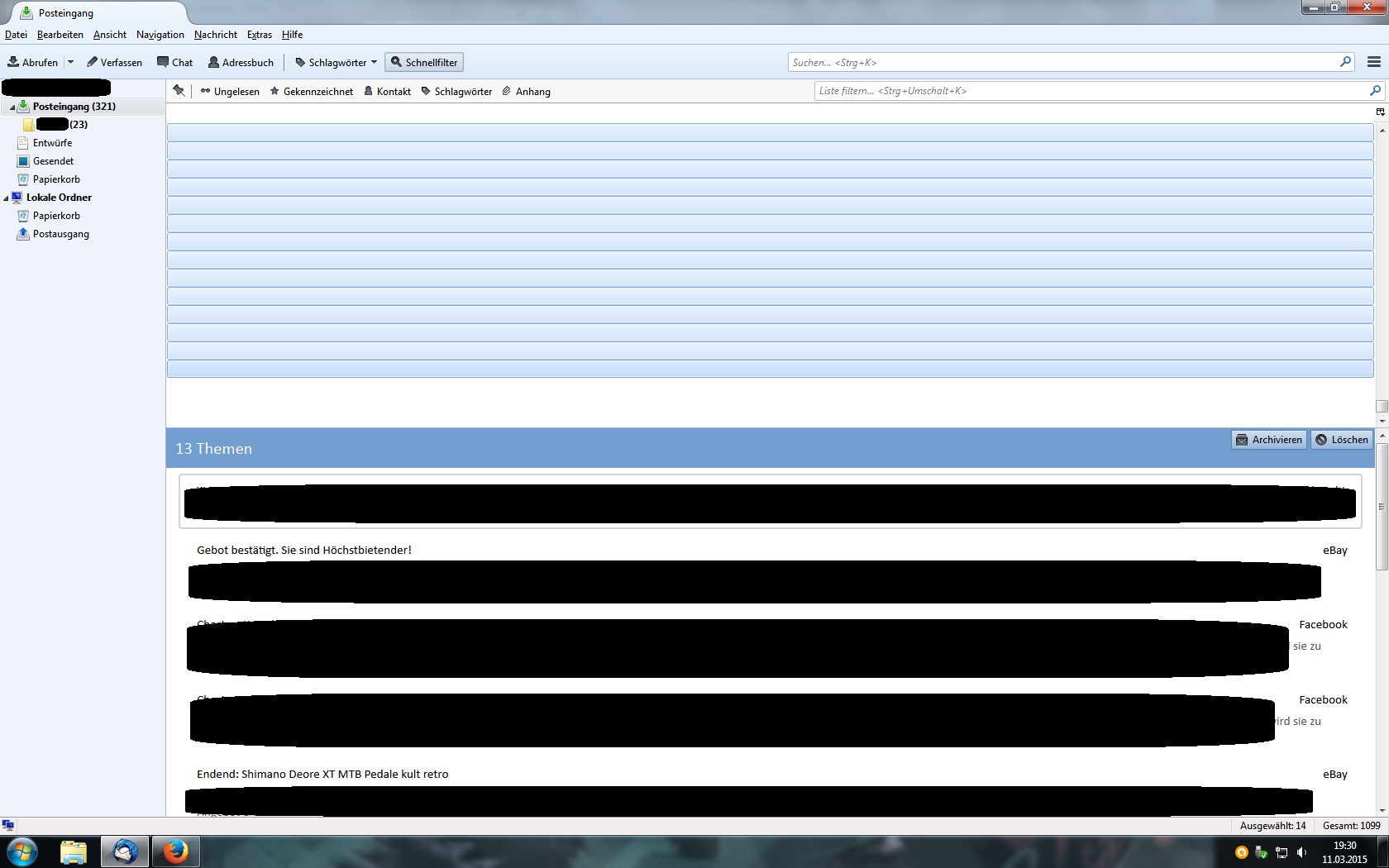Click the Postausgang outbox folder icon
The height and width of the screenshot is (868, 1389).
click(23, 234)
